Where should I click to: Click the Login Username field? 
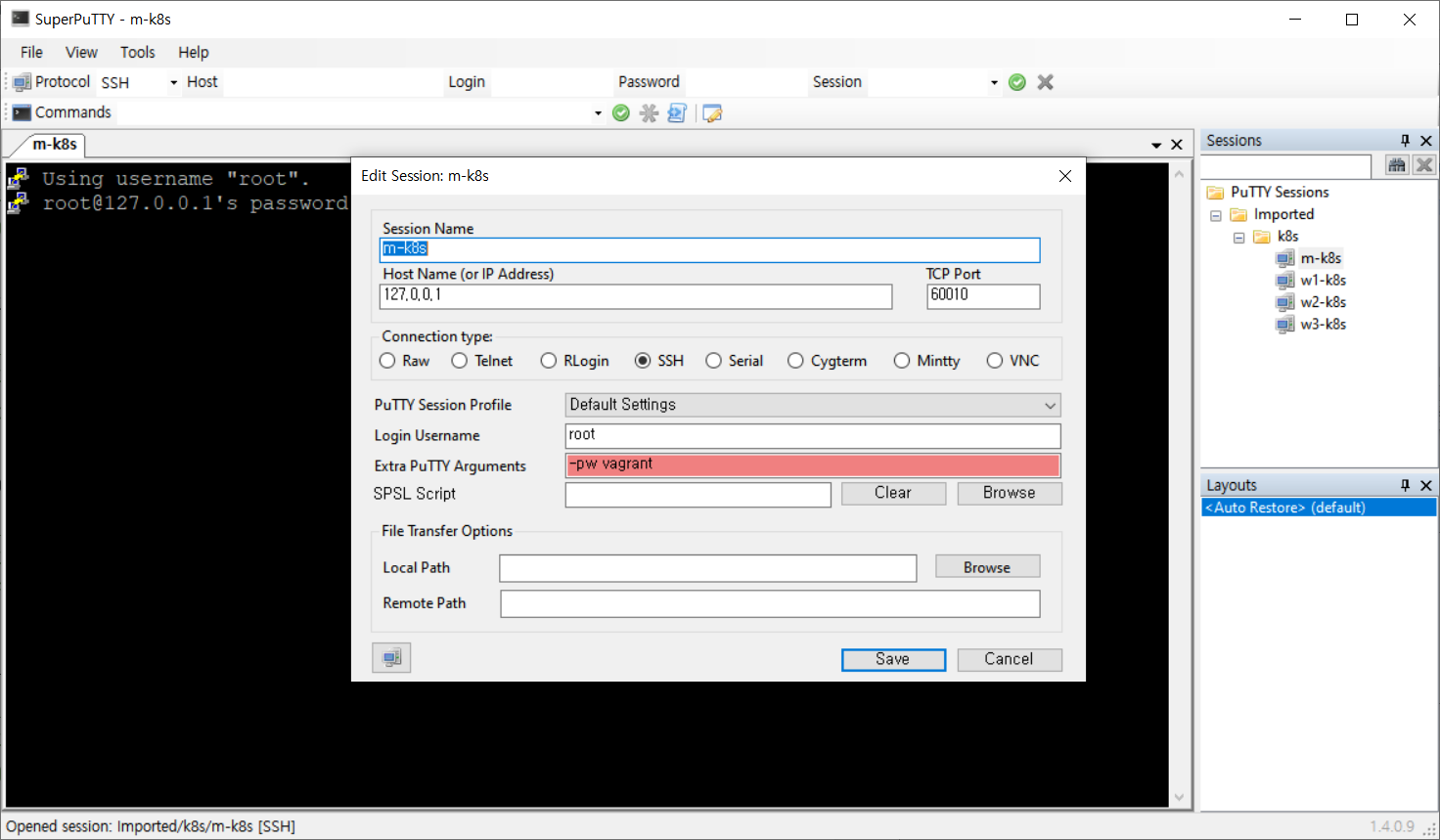pos(813,436)
